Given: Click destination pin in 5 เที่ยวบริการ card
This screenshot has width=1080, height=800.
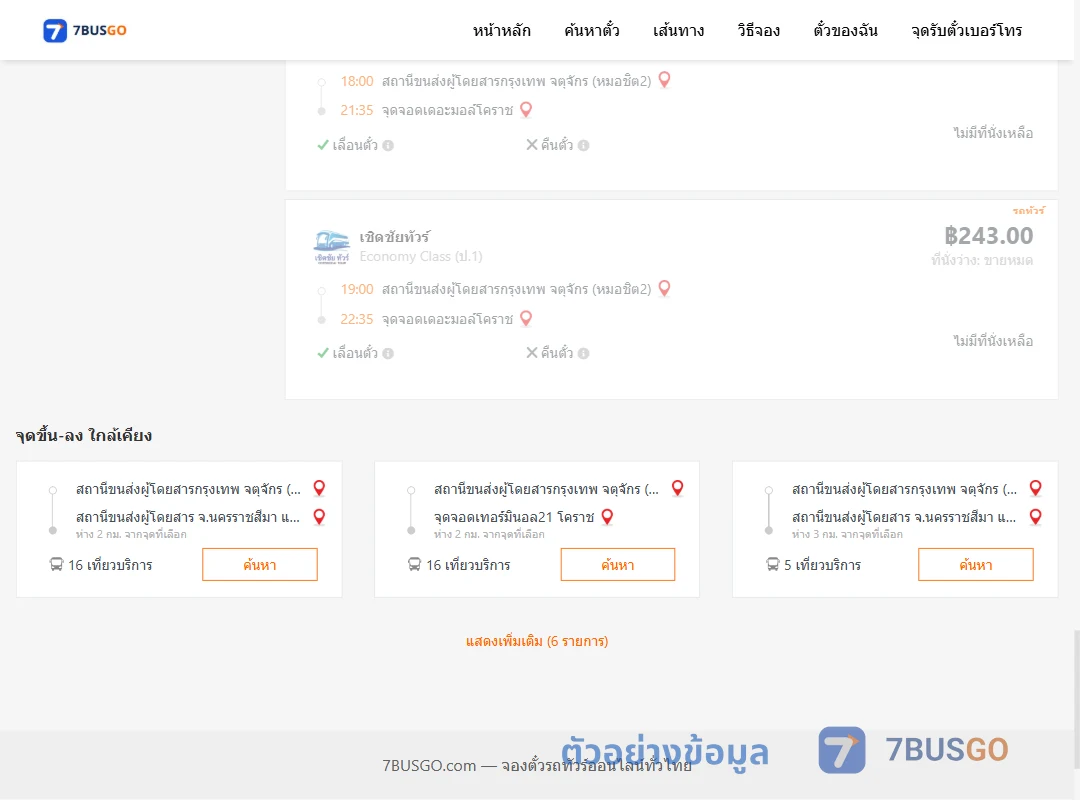Looking at the screenshot, I should 1035,517.
